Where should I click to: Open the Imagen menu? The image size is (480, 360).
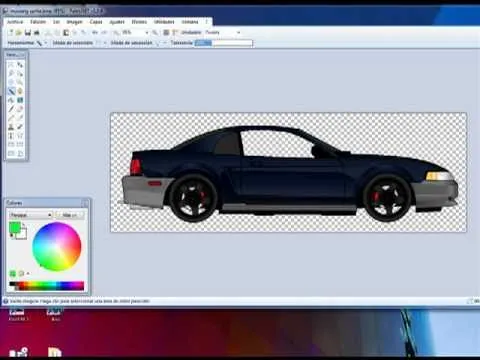pos(74,22)
